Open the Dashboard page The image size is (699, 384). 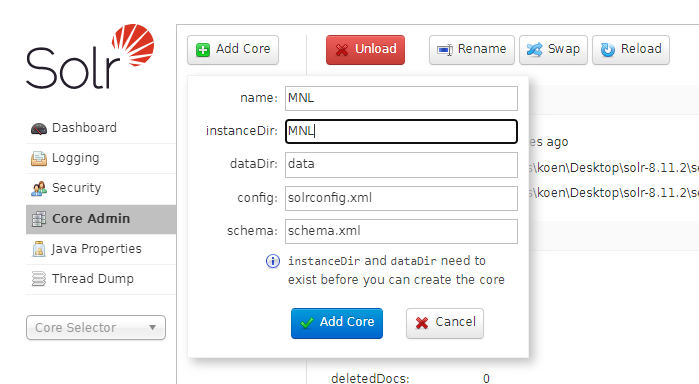[101, 128]
